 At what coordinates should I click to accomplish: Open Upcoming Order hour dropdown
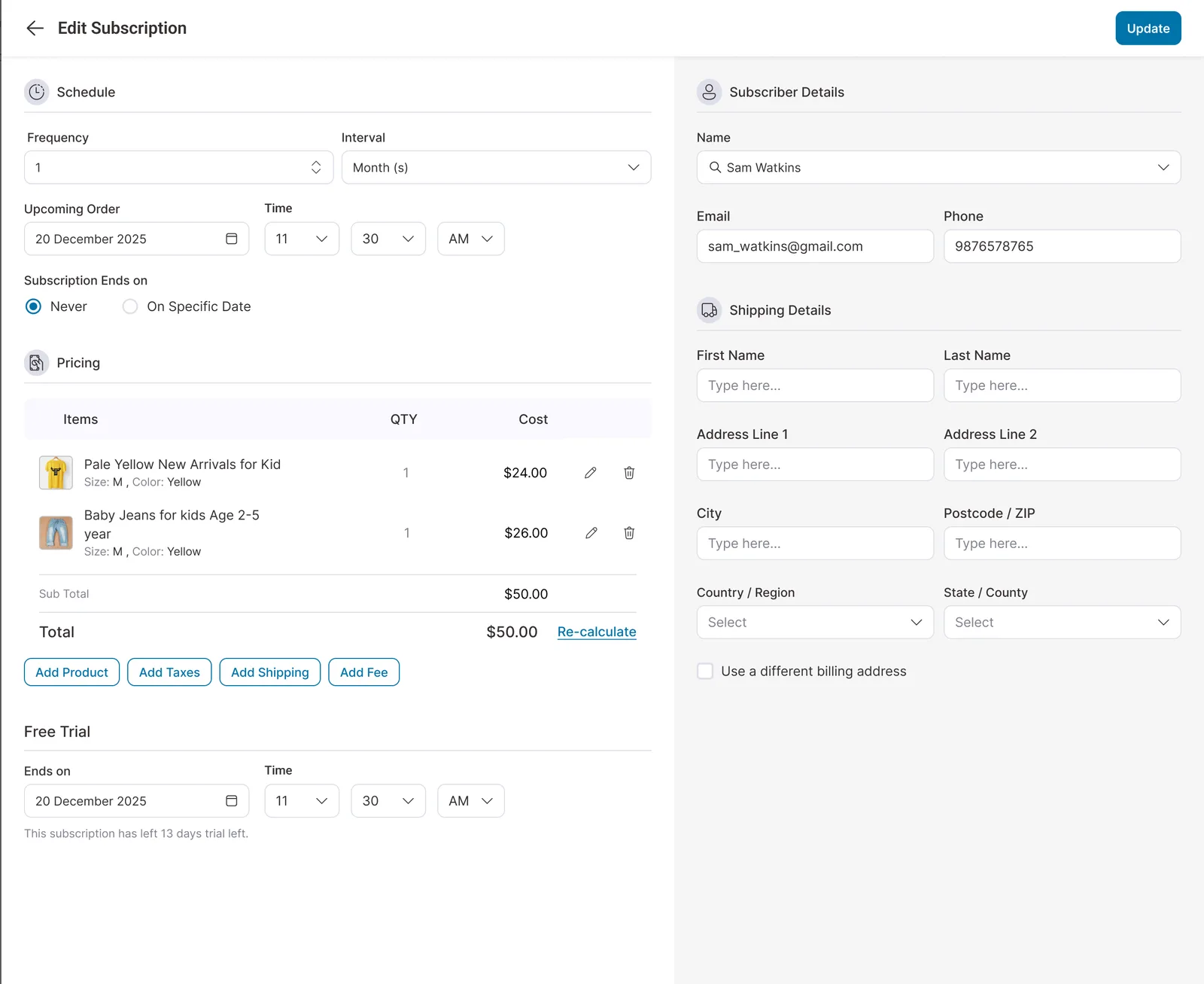click(x=302, y=239)
